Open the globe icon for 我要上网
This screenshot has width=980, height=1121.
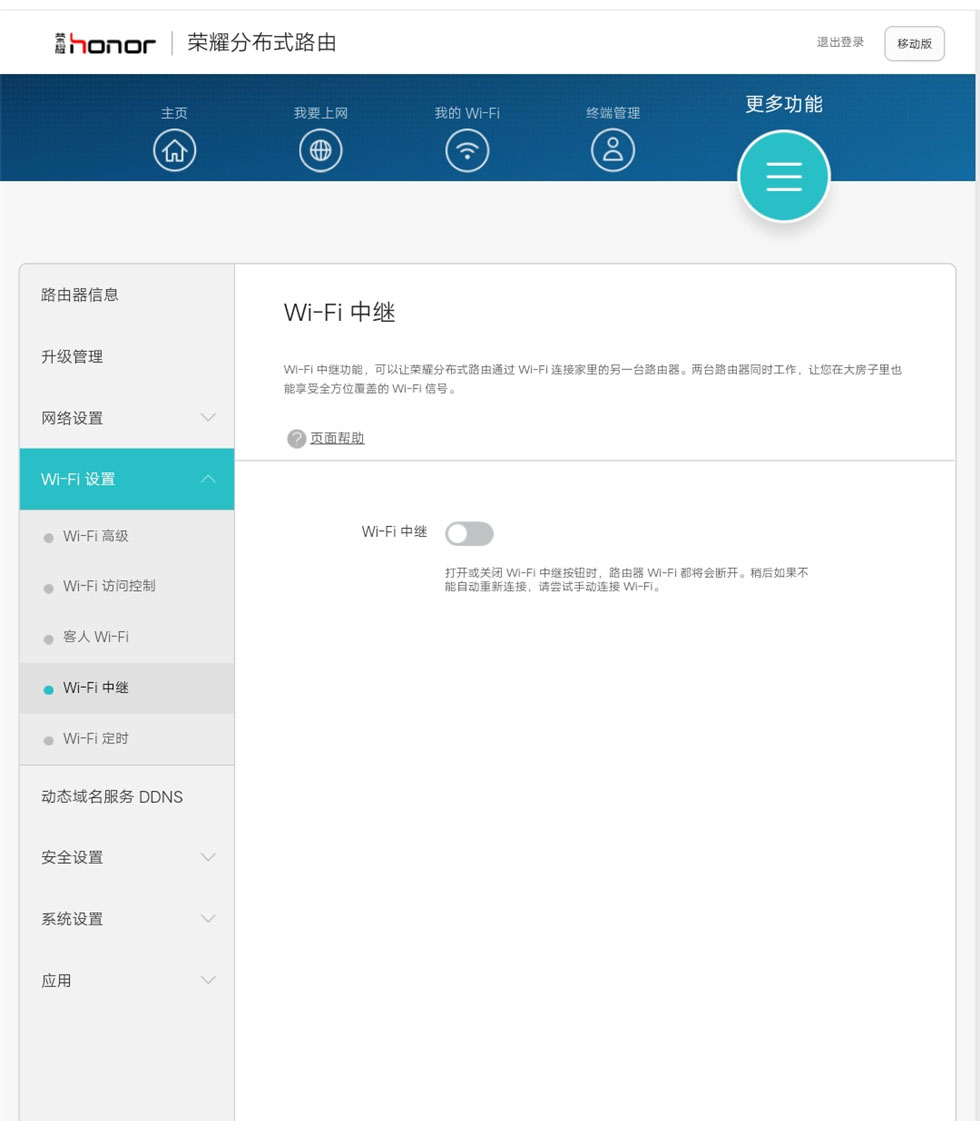(x=321, y=150)
